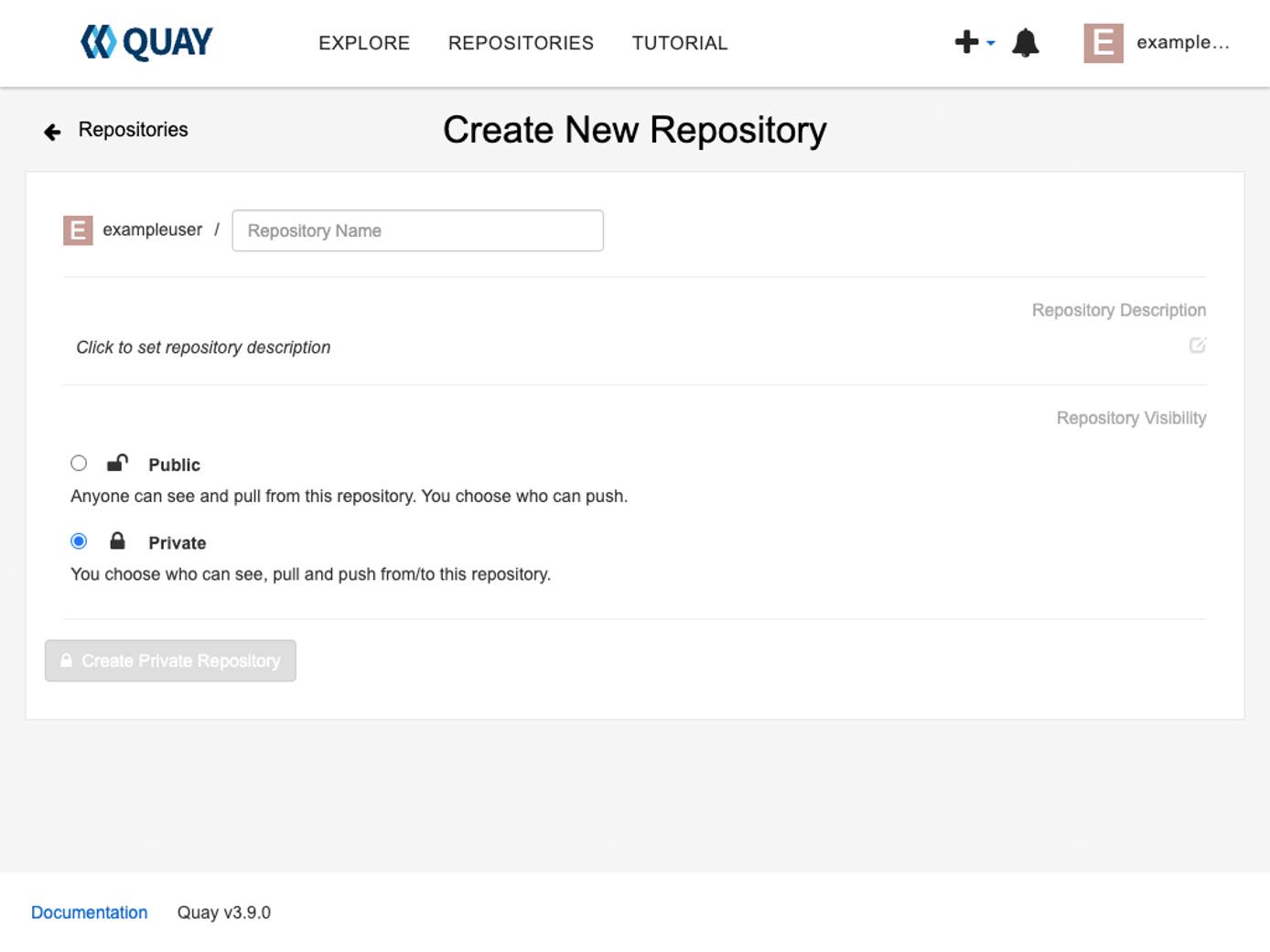Image resolution: width=1270 pixels, height=952 pixels.
Task: Click the closed padlock icon next to Private
Action: pos(116,540)
